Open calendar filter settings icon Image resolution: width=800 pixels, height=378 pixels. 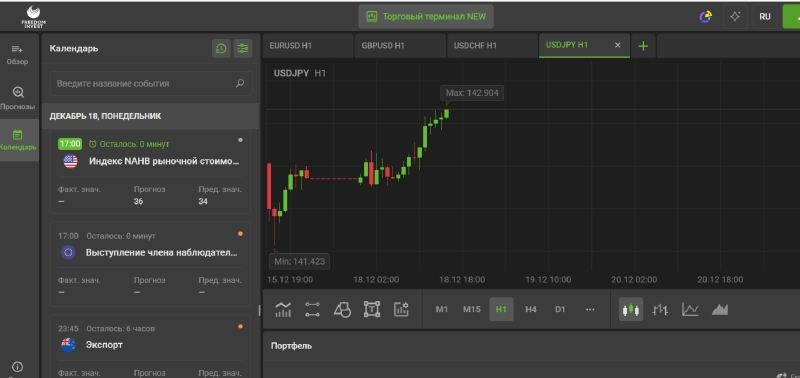(243, 48)
